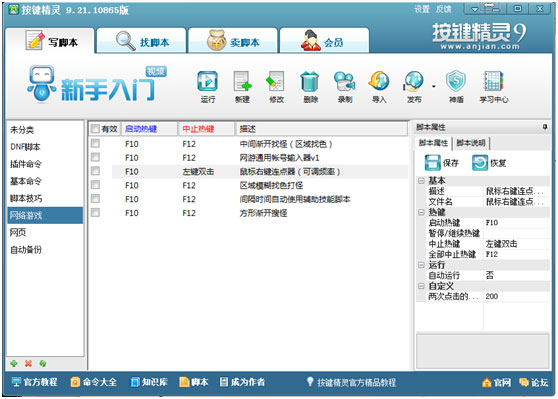The height and width of the screenshot is (399, 558).
Task: Check the 方形渐开搜怪 script checkbox
Action: point(95,212)
